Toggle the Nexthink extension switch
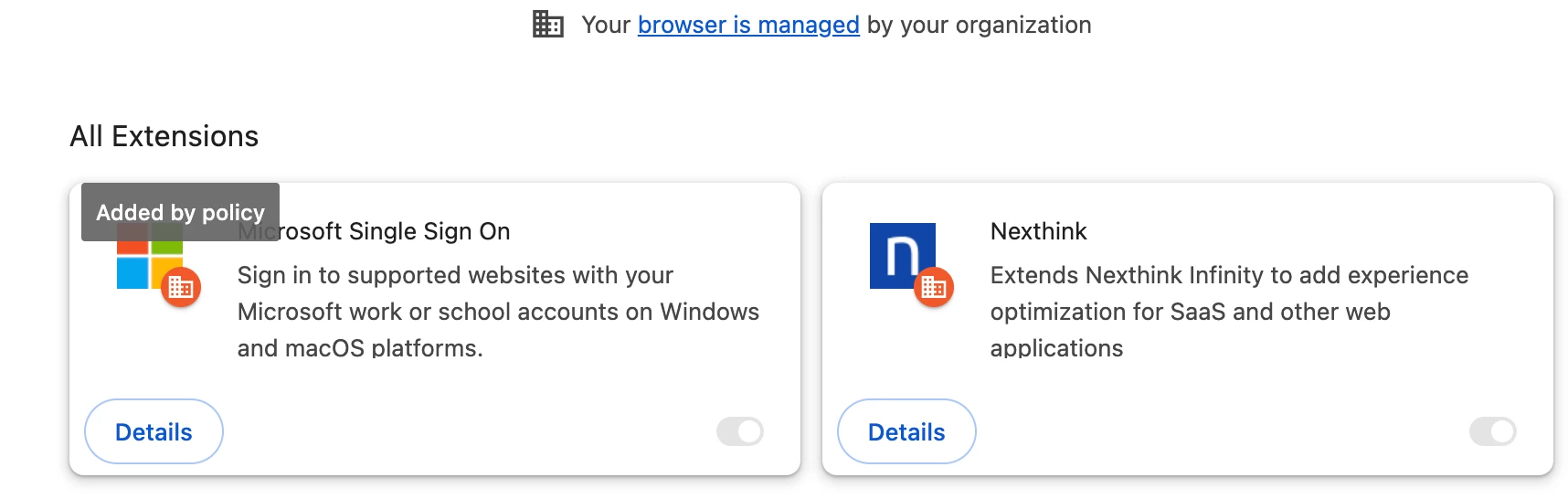1568x499 pixels. tap(1493, 431)
